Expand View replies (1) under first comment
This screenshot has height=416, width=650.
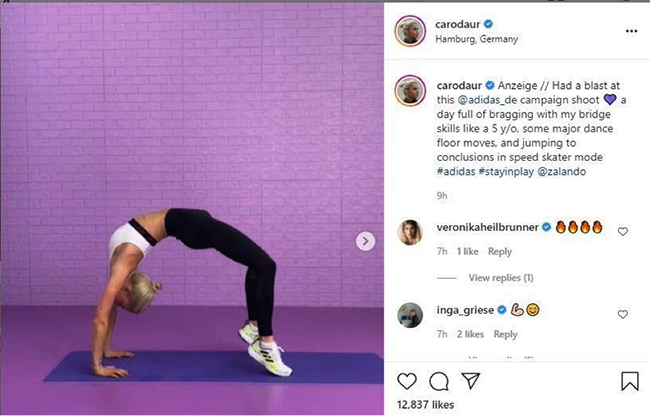pos(501,278)
